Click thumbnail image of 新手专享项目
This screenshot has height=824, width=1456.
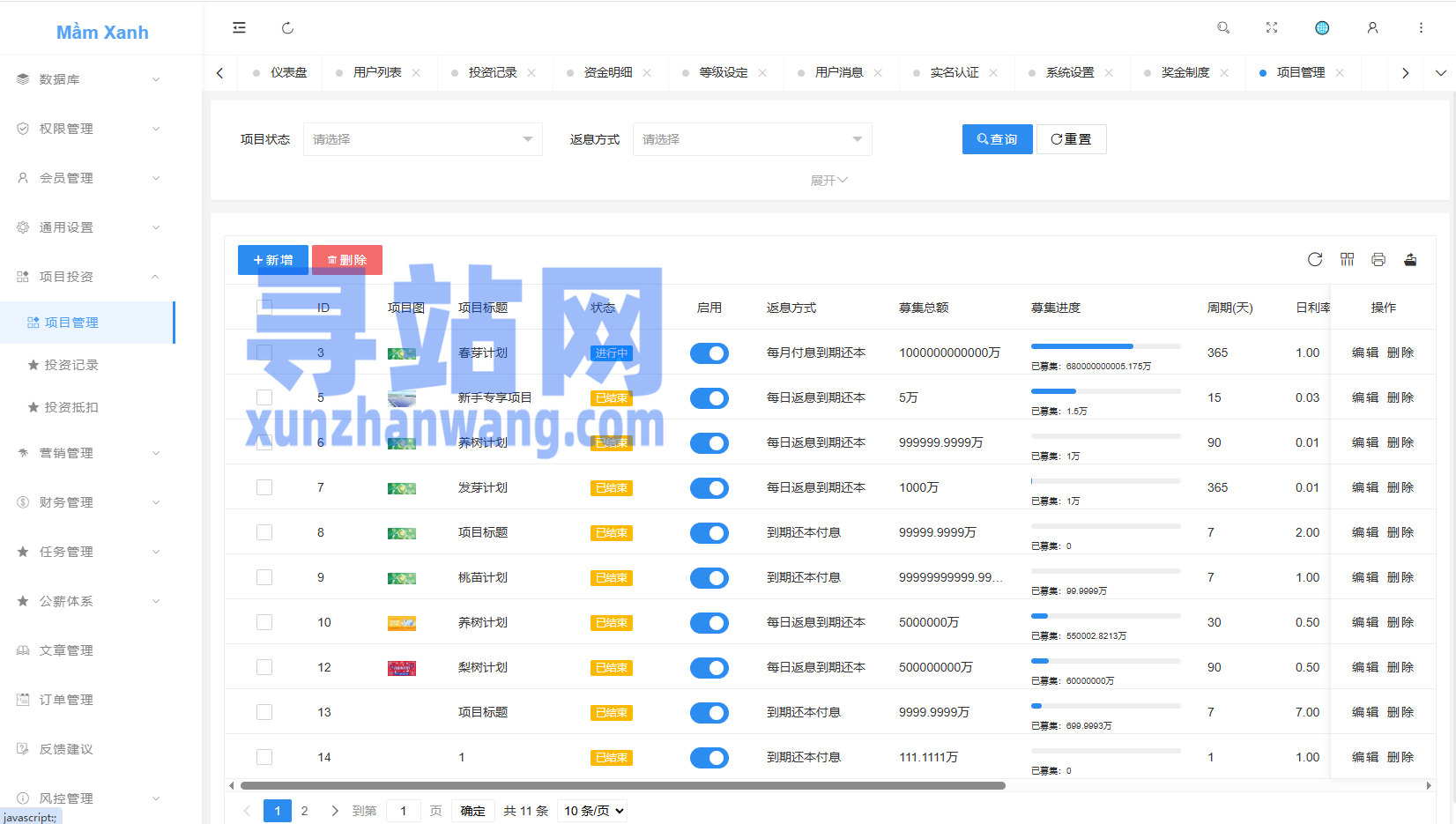point(402,397)
